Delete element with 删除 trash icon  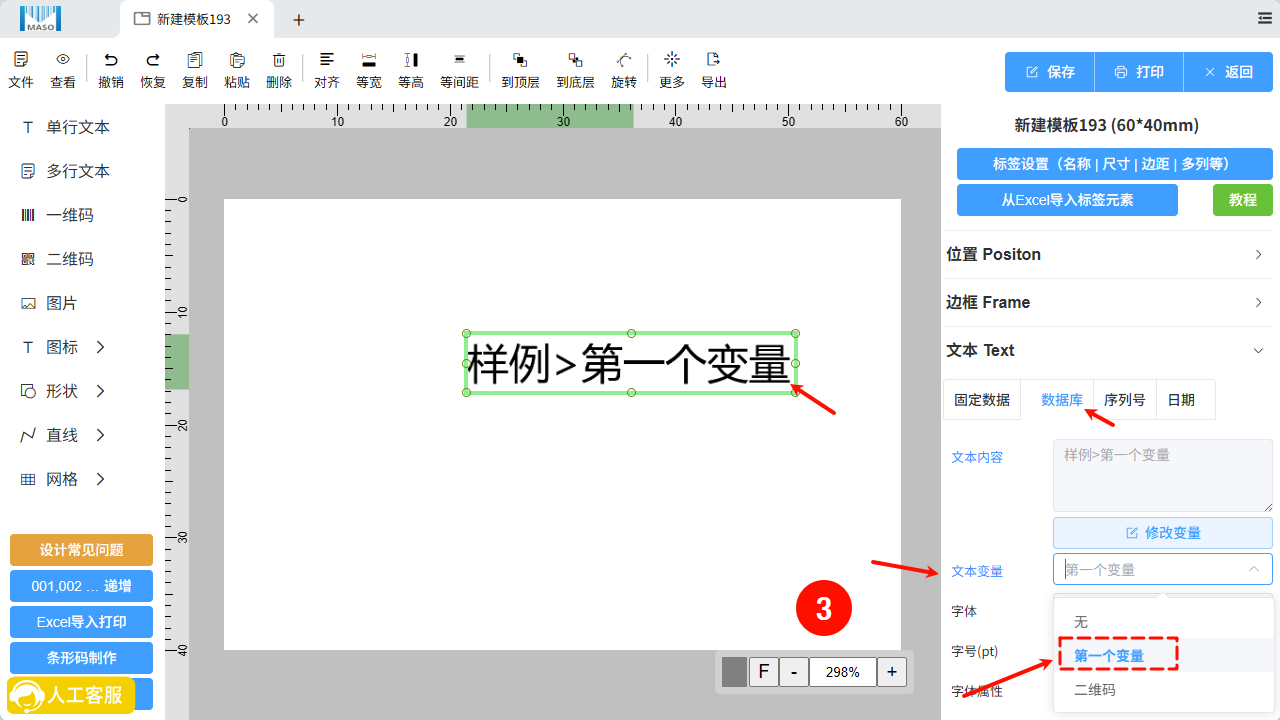coord(279,70)
